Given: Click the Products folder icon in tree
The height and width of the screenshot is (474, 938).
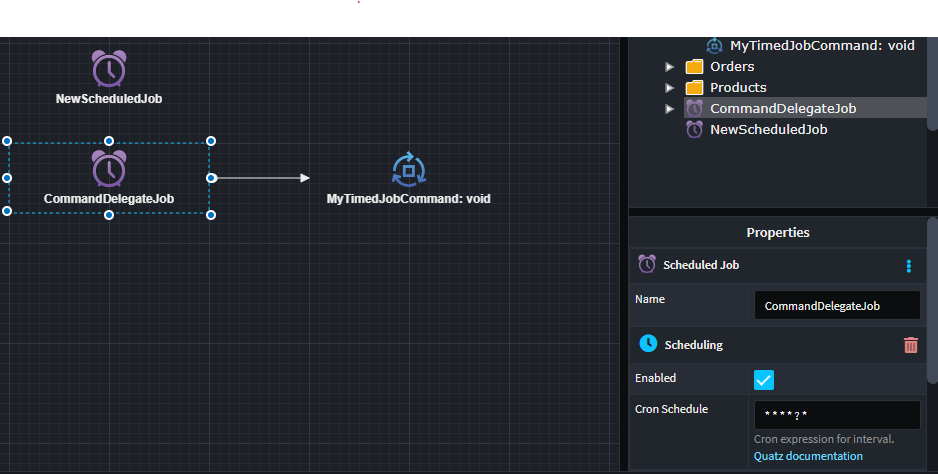Looking at the screenshot, I should click(694, 88).
